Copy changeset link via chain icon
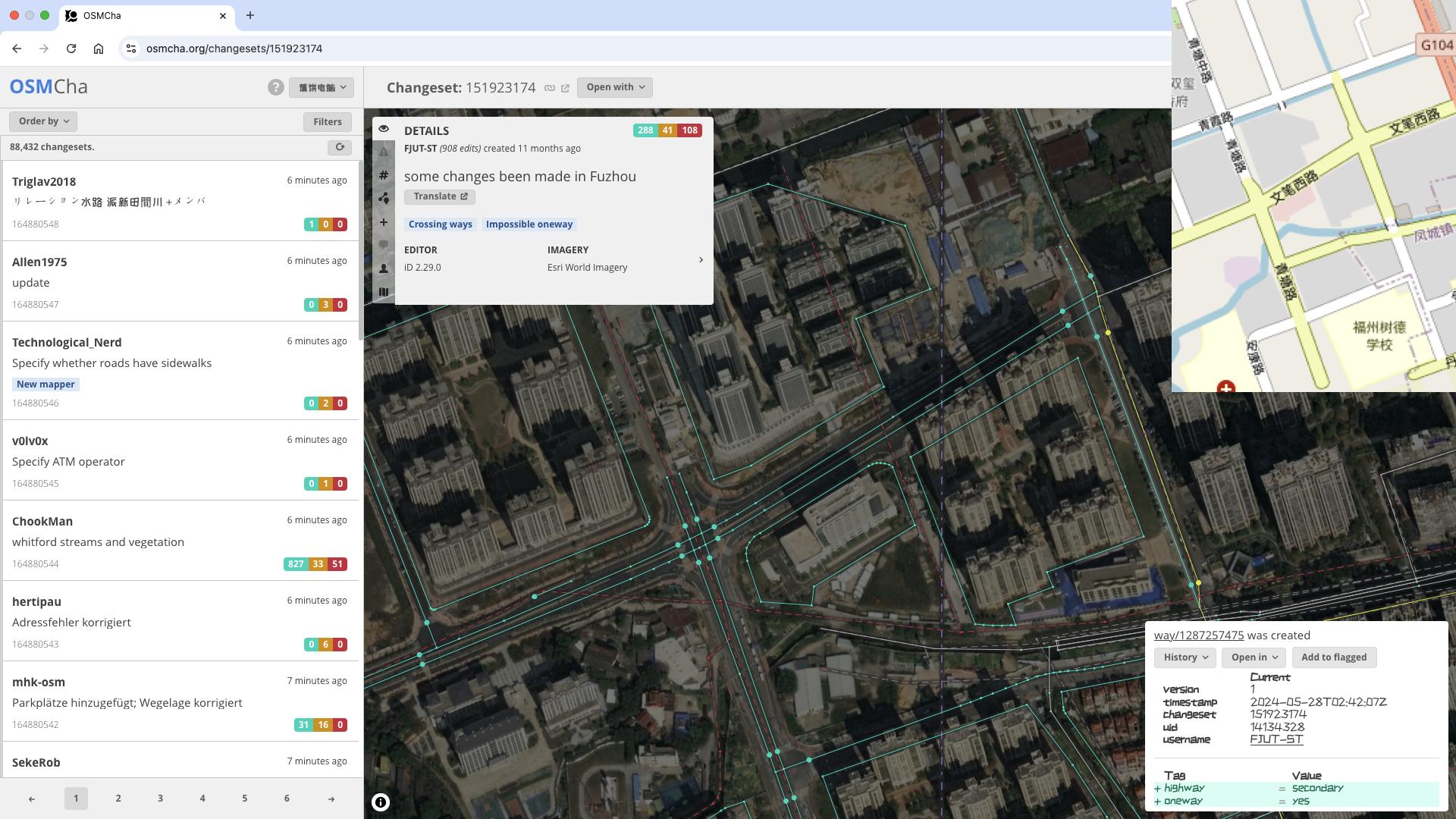 550,88
